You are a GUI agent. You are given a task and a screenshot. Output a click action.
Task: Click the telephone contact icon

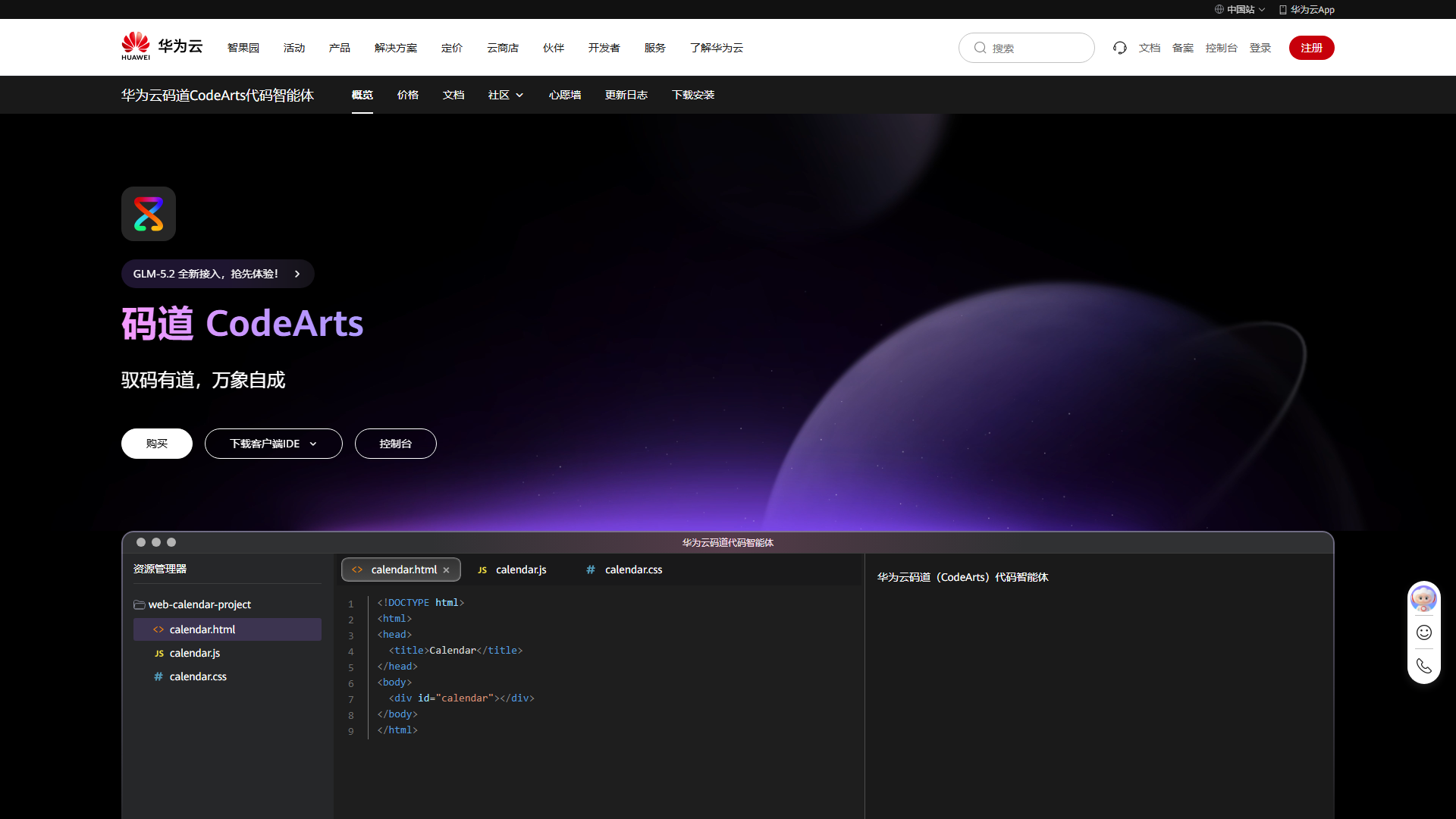pos(1424,666)
